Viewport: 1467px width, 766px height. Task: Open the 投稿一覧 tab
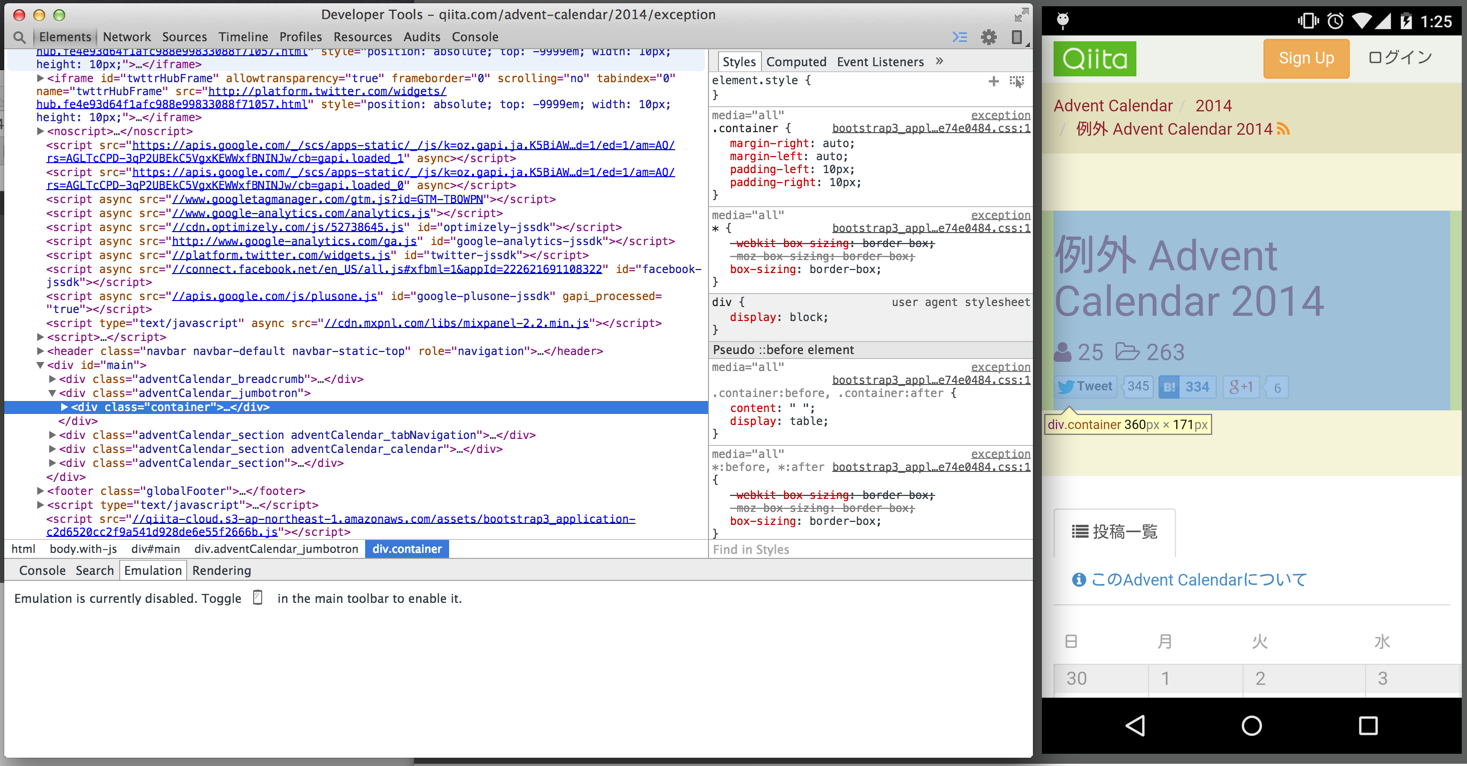(1115, 532)
